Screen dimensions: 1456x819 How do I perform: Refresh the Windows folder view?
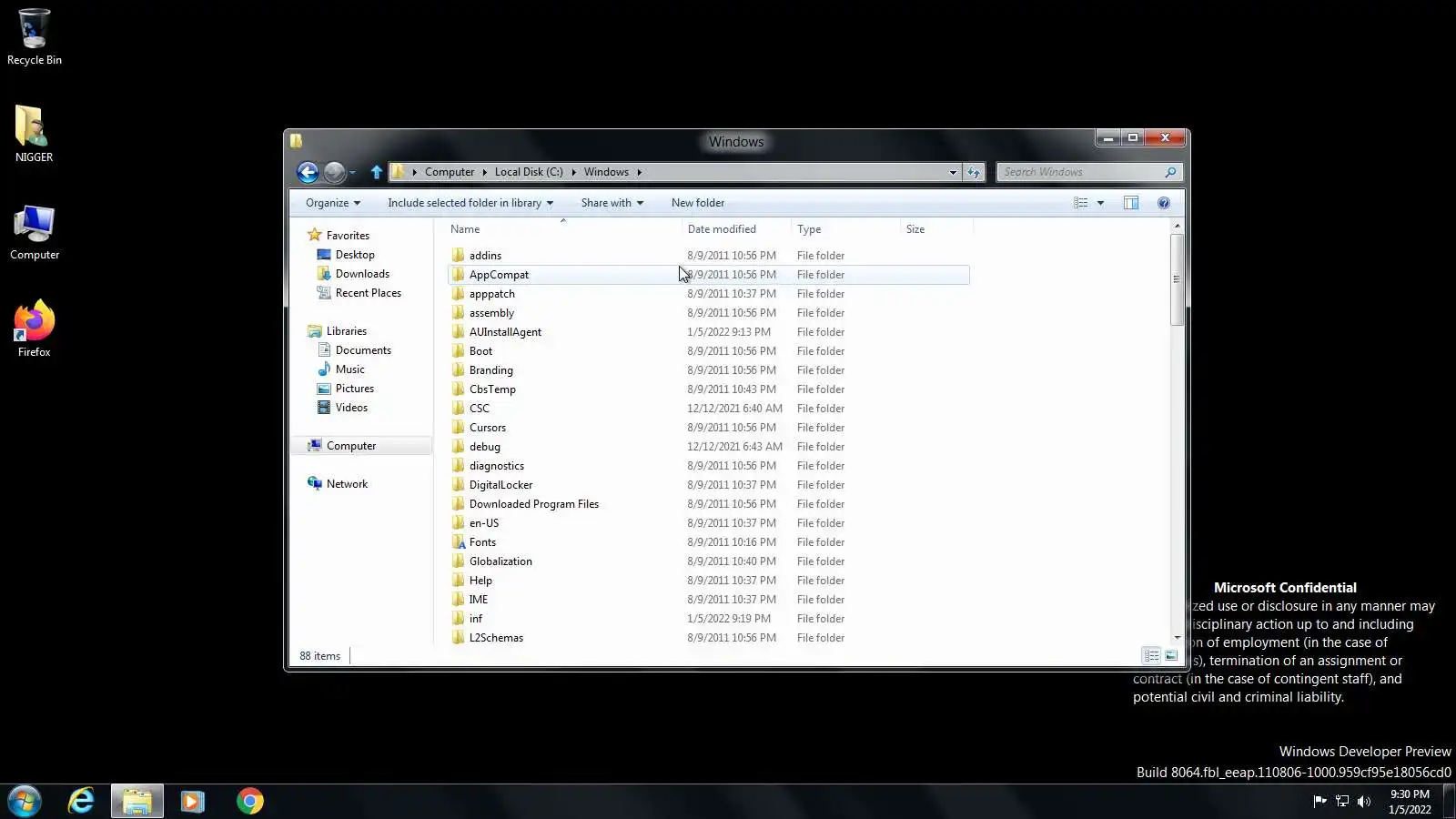(974, 172)
